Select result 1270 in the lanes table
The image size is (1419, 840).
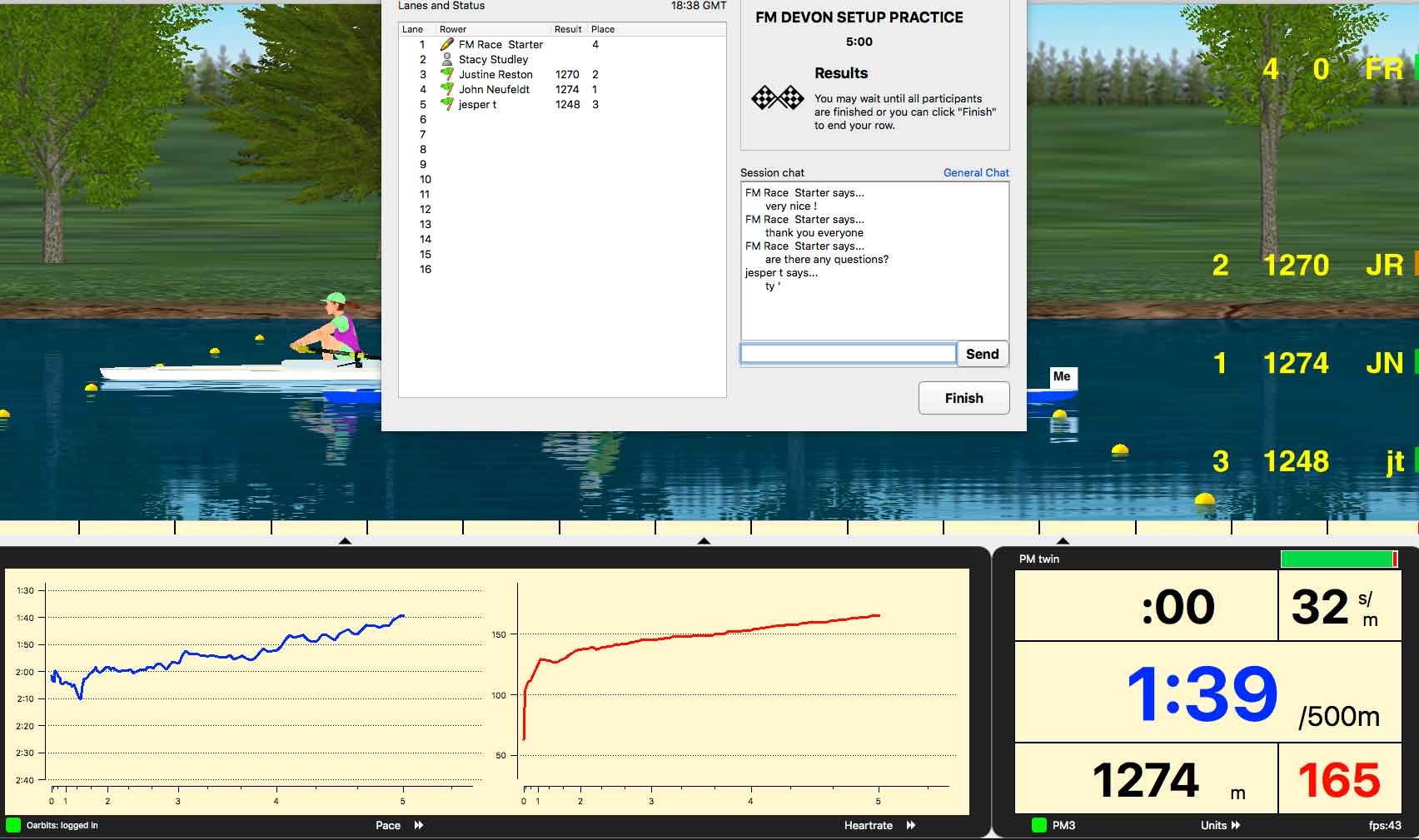pyautogui.click(x=567, y=74)
